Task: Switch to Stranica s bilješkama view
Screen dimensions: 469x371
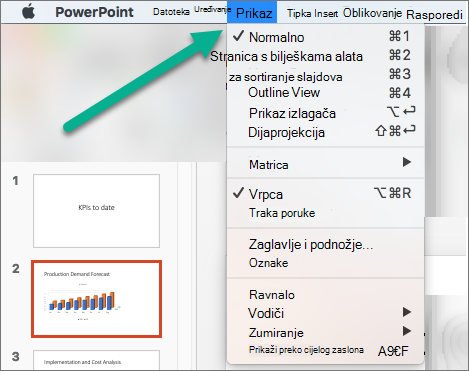Action: pyautogui.click(x=325, y=56)
